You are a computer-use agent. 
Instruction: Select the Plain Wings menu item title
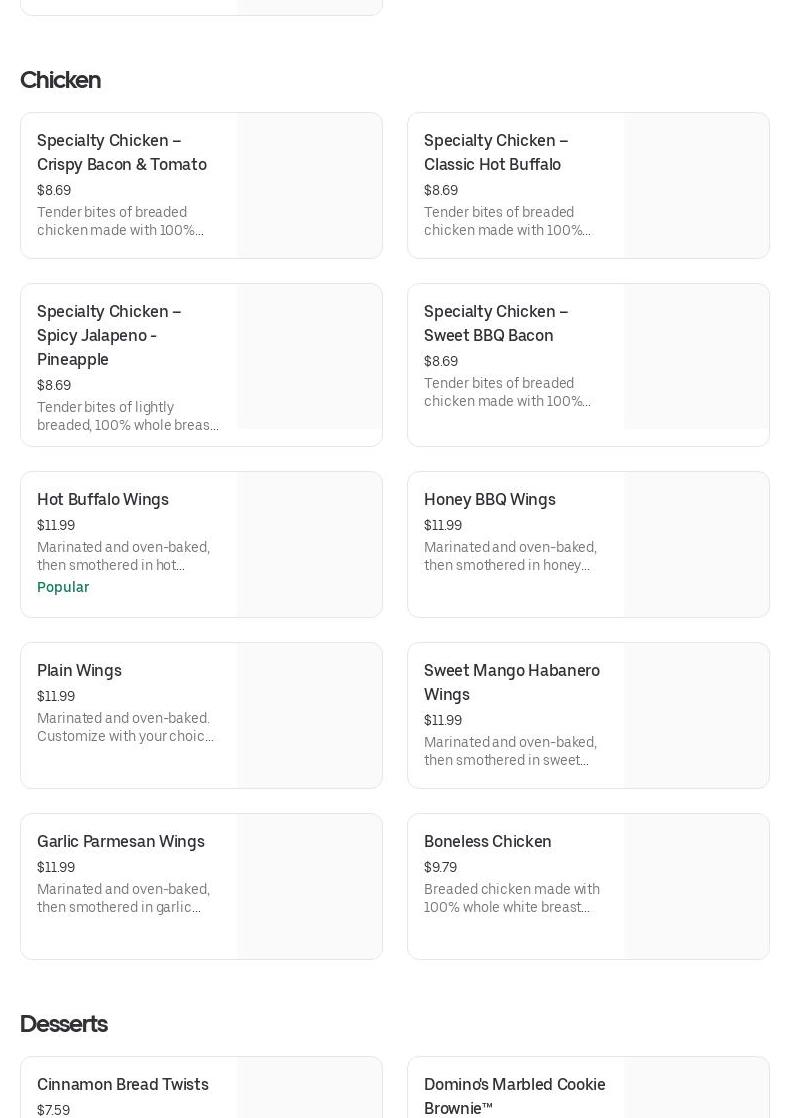[x=79, y=670]
